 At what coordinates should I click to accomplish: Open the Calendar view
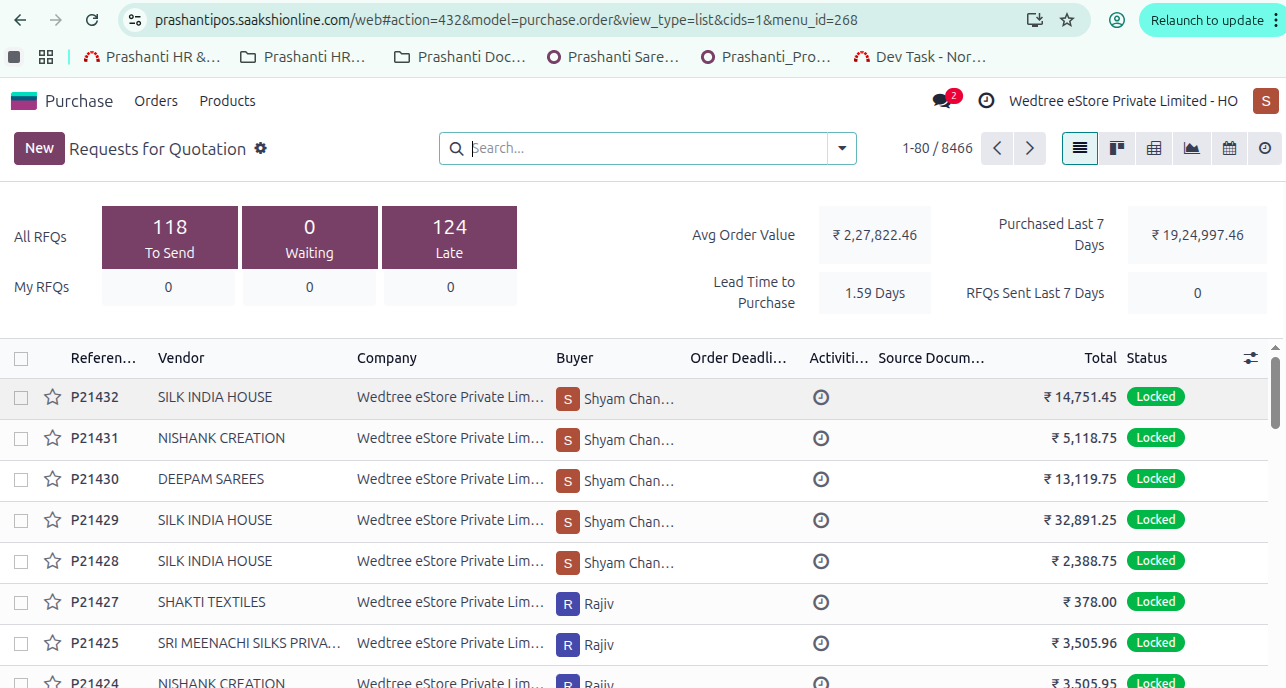1229,148
